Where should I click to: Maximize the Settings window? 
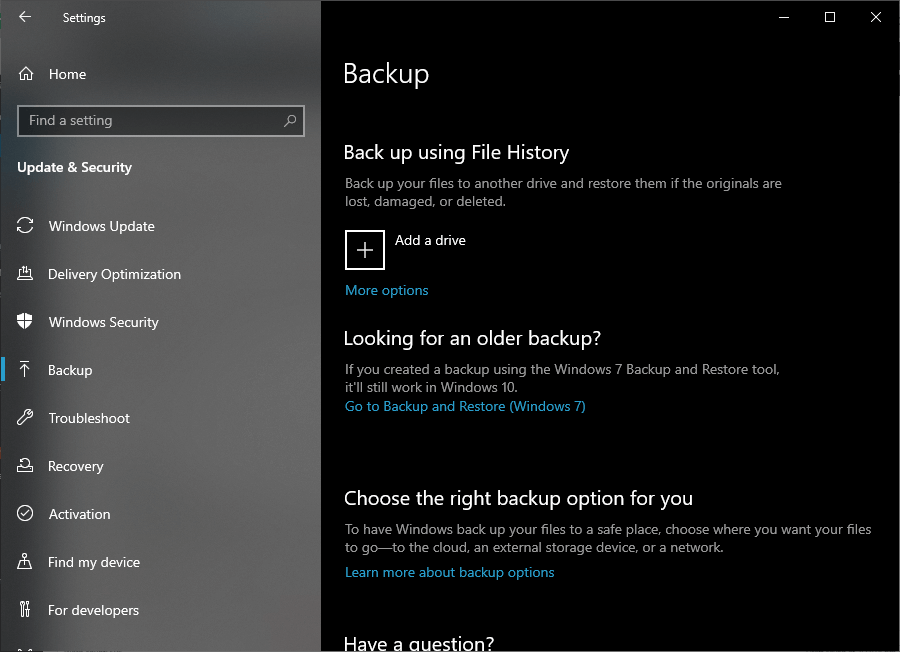point(829,17)
